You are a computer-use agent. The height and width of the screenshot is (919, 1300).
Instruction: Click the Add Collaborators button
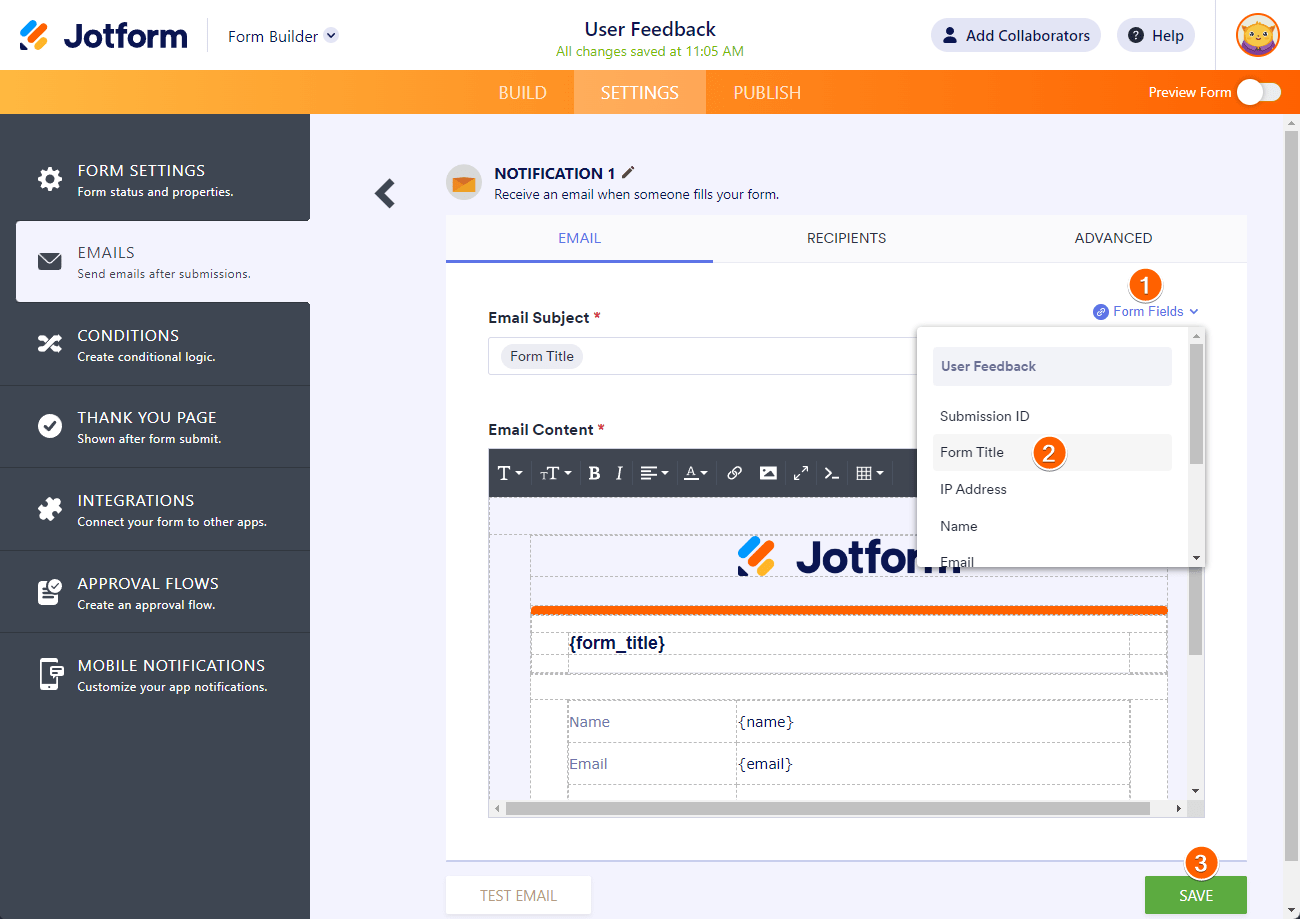coord(1015,36)
